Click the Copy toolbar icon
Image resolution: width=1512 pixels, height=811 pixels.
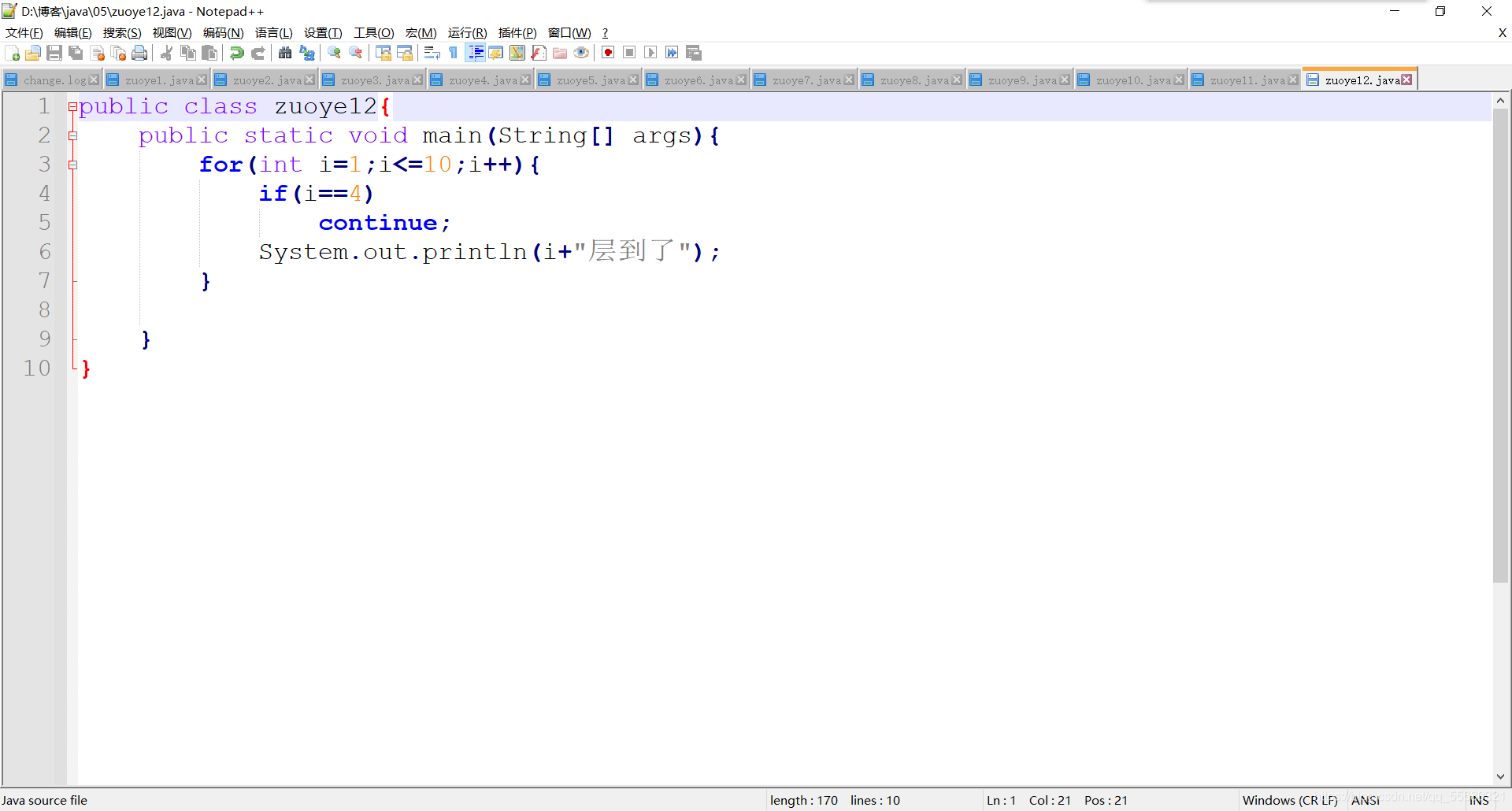click(x=187, y=53)
